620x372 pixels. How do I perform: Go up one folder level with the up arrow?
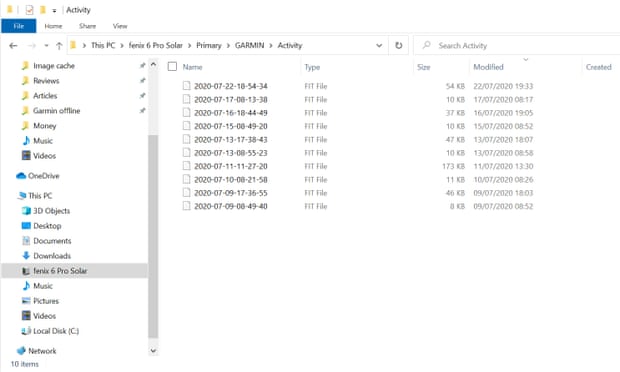[x=59, y=45]
